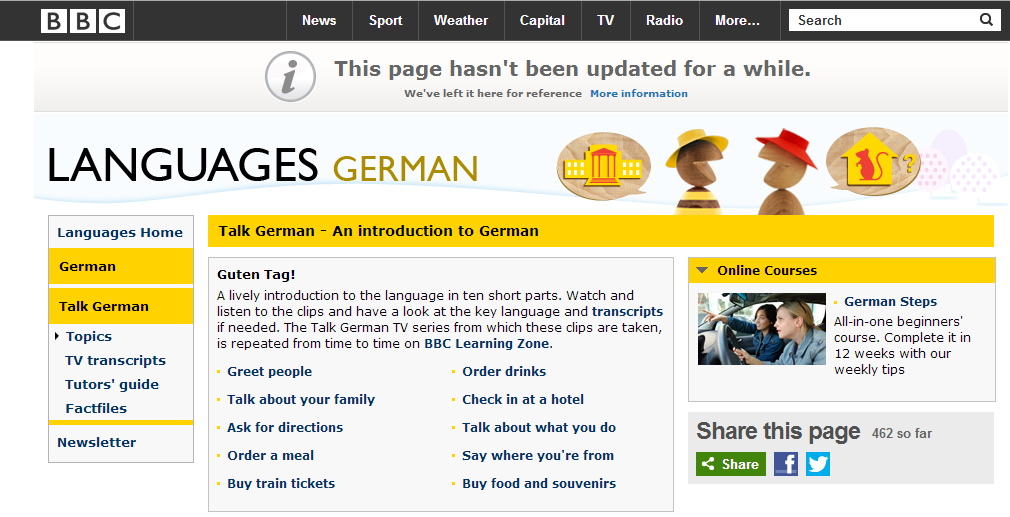The image size is (1010, 517).
Task: Follow the More information link
Action: (639, 93)
